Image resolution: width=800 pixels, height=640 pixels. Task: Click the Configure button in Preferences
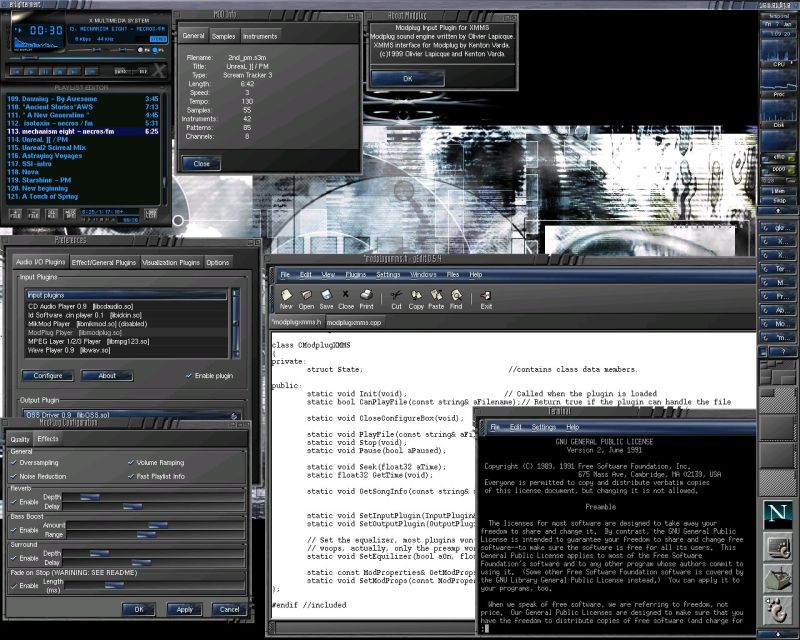pyautogui.click(x=47, y=376)
